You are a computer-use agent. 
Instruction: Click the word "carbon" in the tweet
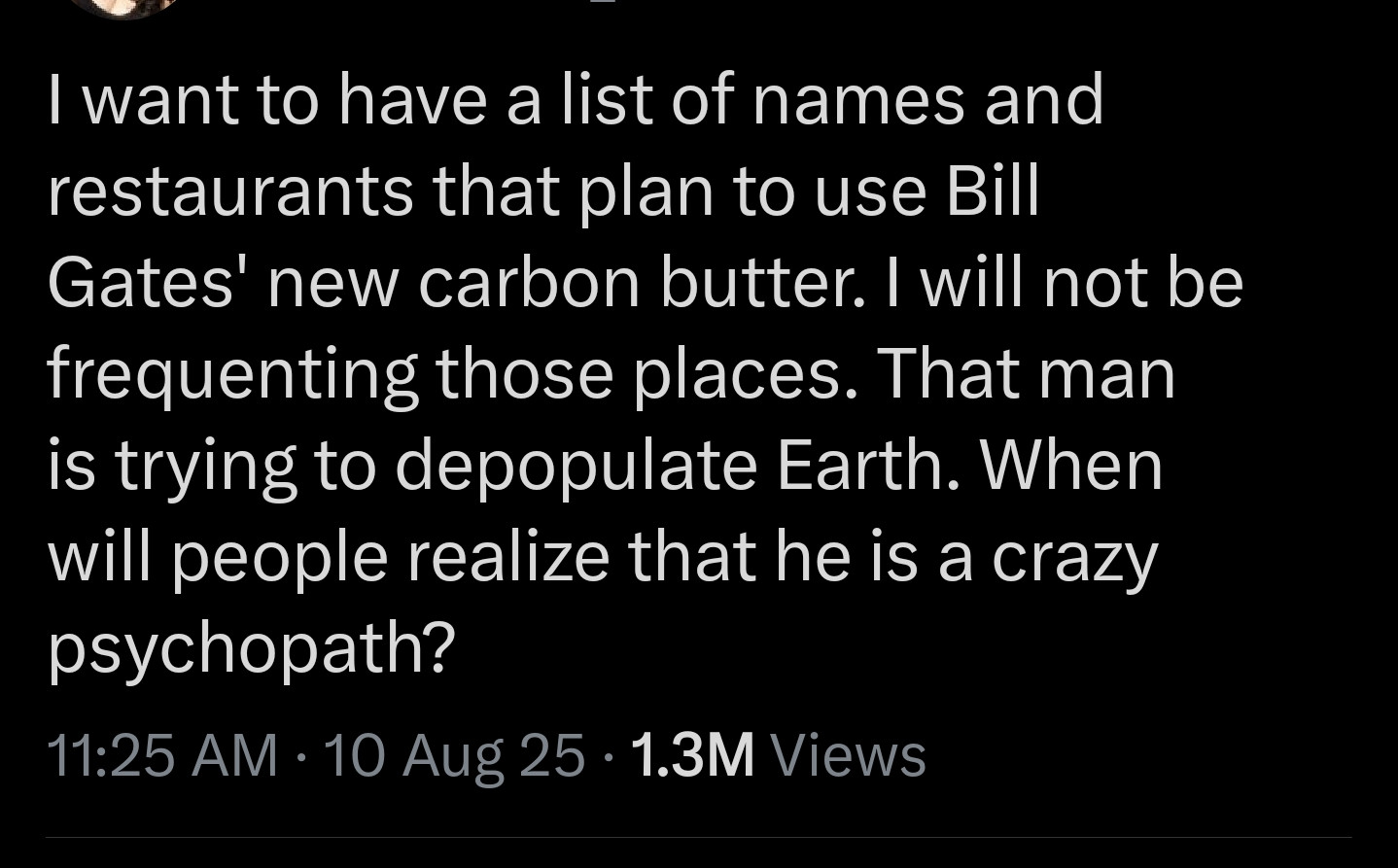click(530, 283)
